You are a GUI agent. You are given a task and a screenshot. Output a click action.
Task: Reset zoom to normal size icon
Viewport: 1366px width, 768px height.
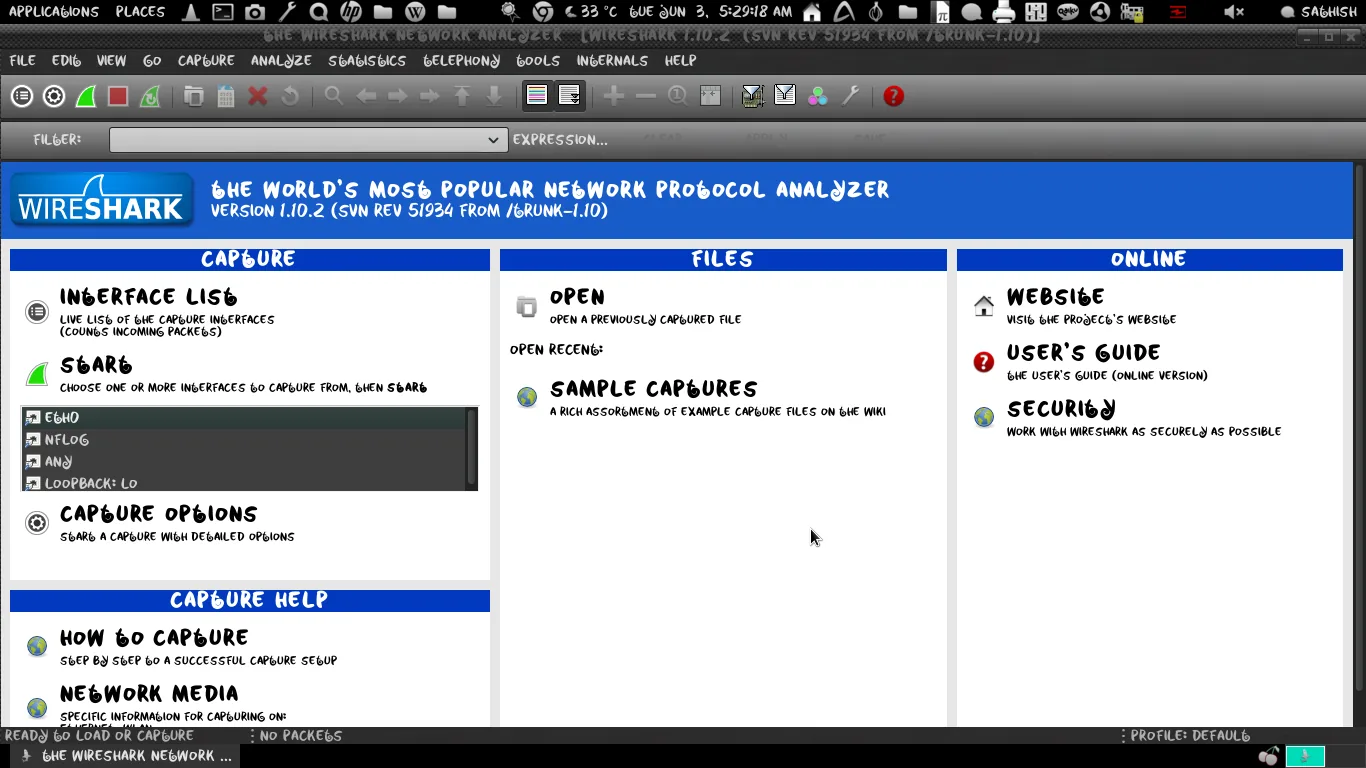(678, 96)
